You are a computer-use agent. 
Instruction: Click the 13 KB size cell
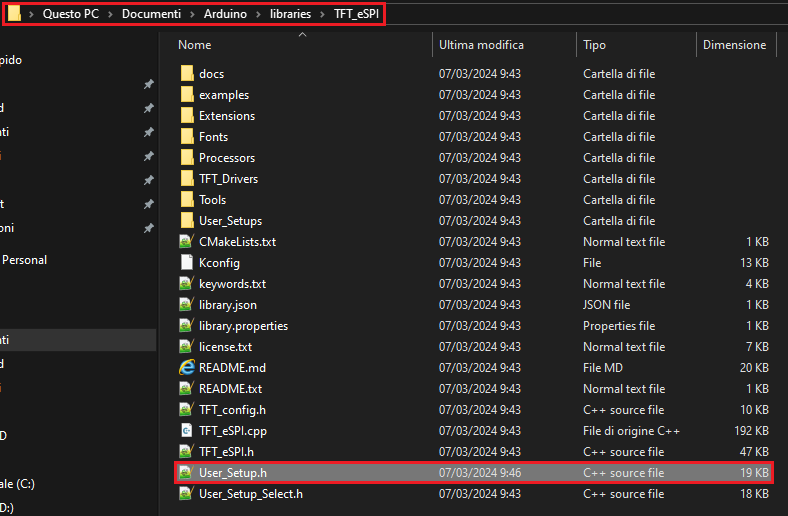(x=754, y=263)
